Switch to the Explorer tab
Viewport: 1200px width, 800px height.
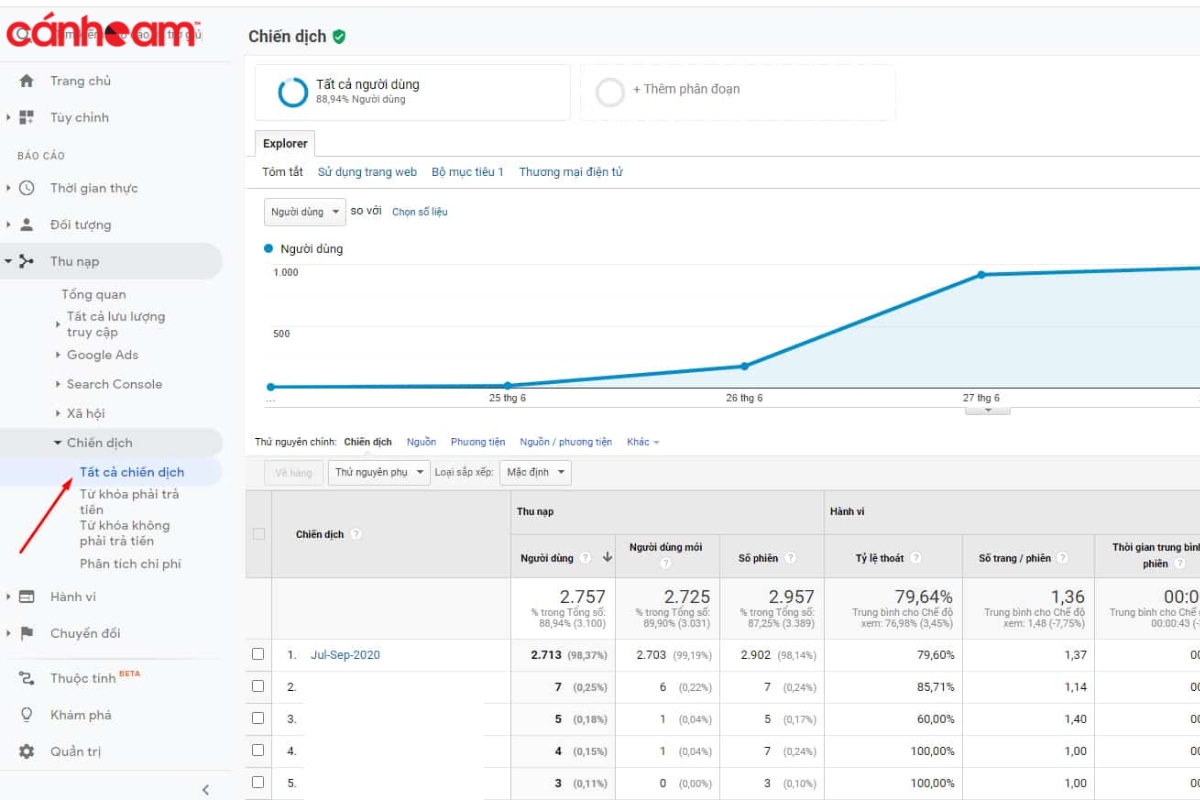click(285, 143)
